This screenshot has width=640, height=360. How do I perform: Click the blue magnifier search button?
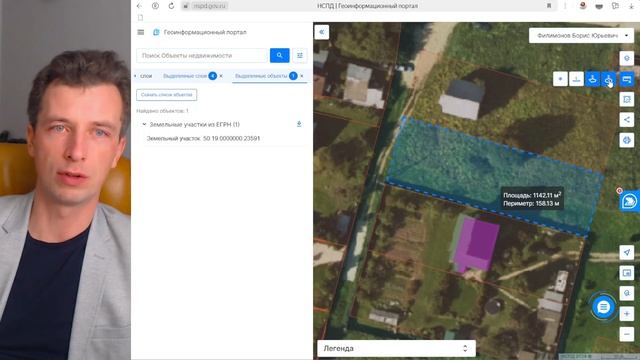(x=280, y=56)
